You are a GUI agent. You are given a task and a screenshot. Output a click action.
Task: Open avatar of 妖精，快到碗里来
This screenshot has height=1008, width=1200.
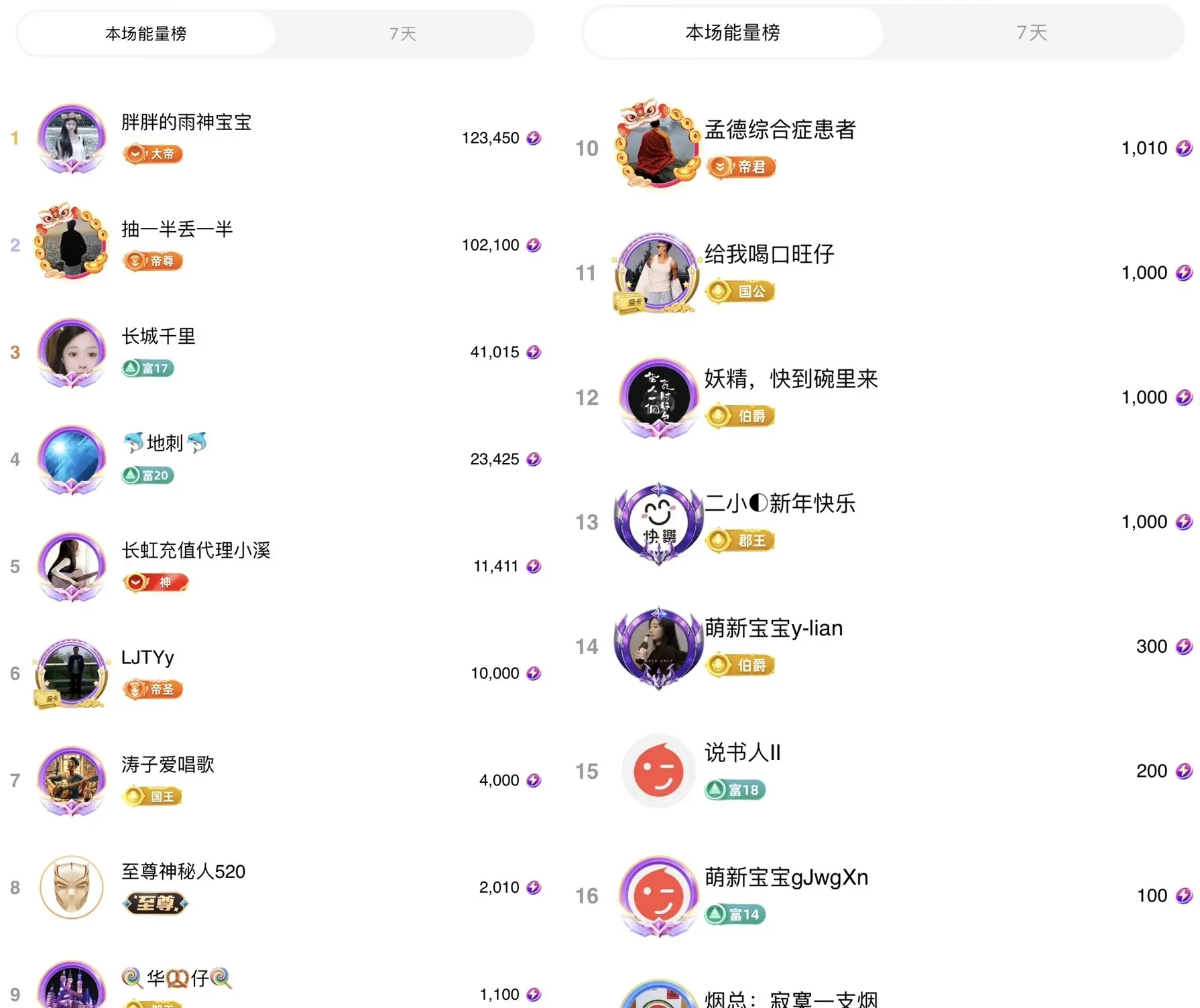click(658, 398)
